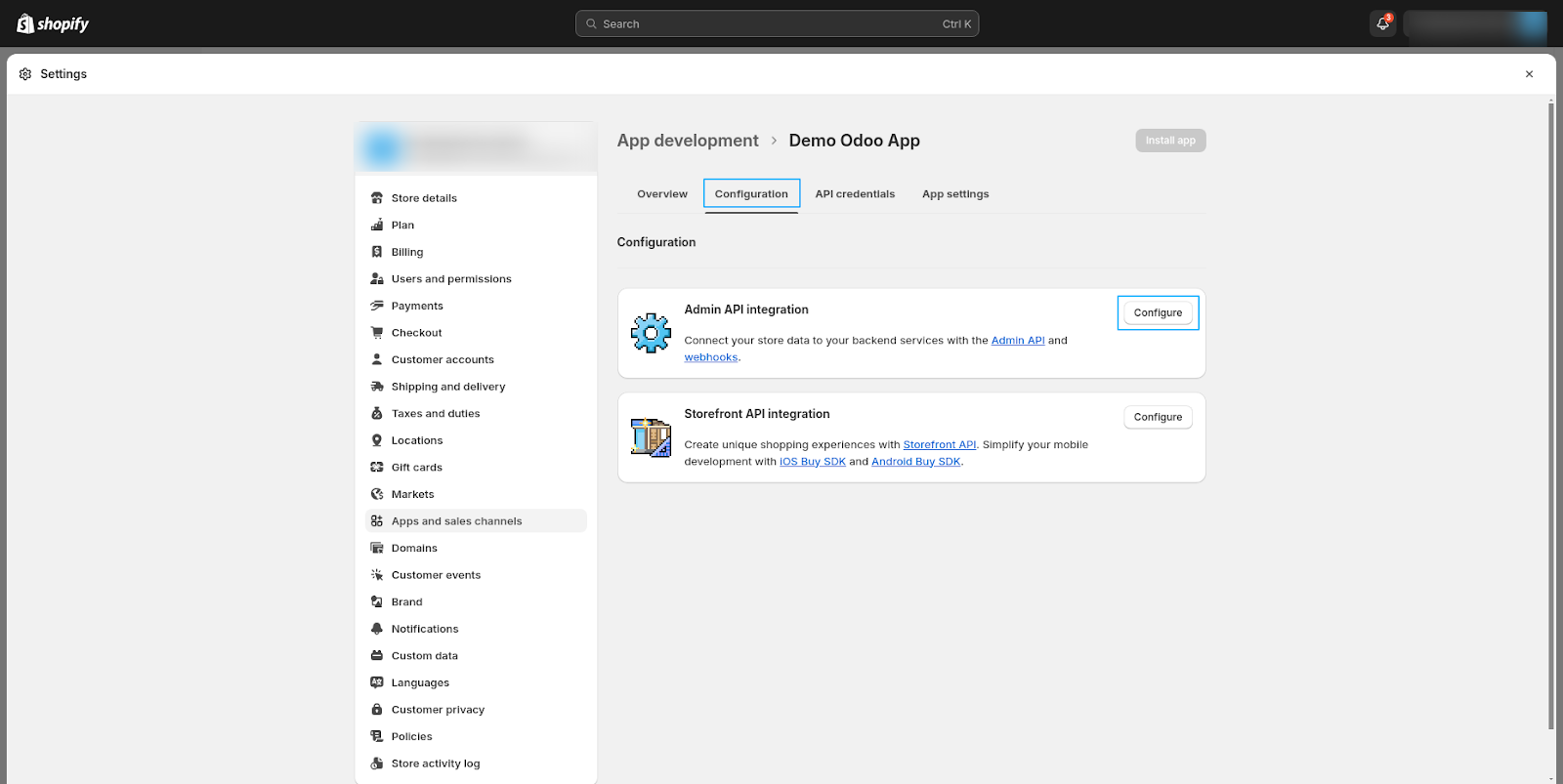This screenshot has height=784, width=1563.
Task: Configure the Admin API integration
Action: 1158,312
